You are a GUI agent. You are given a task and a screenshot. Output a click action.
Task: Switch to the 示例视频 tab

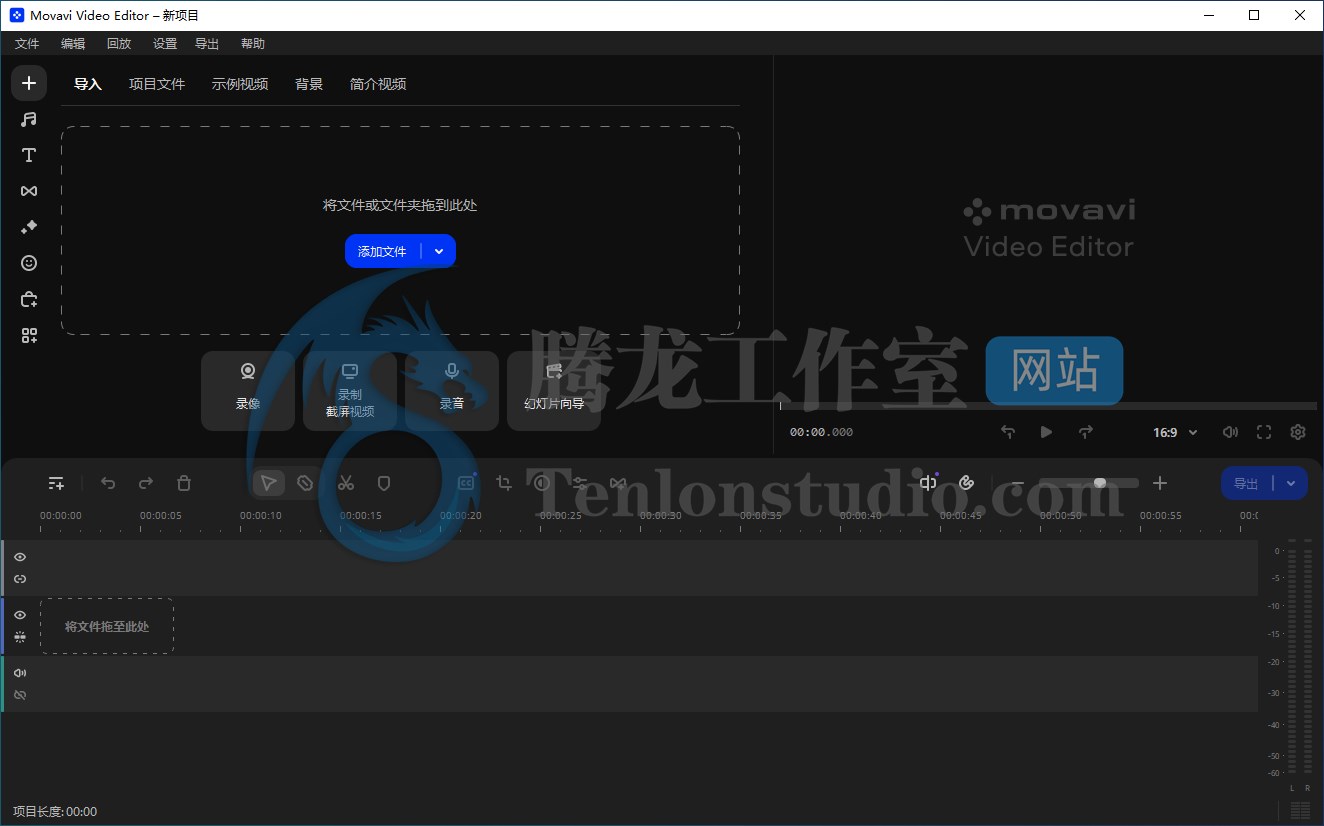tap(240, 84)
